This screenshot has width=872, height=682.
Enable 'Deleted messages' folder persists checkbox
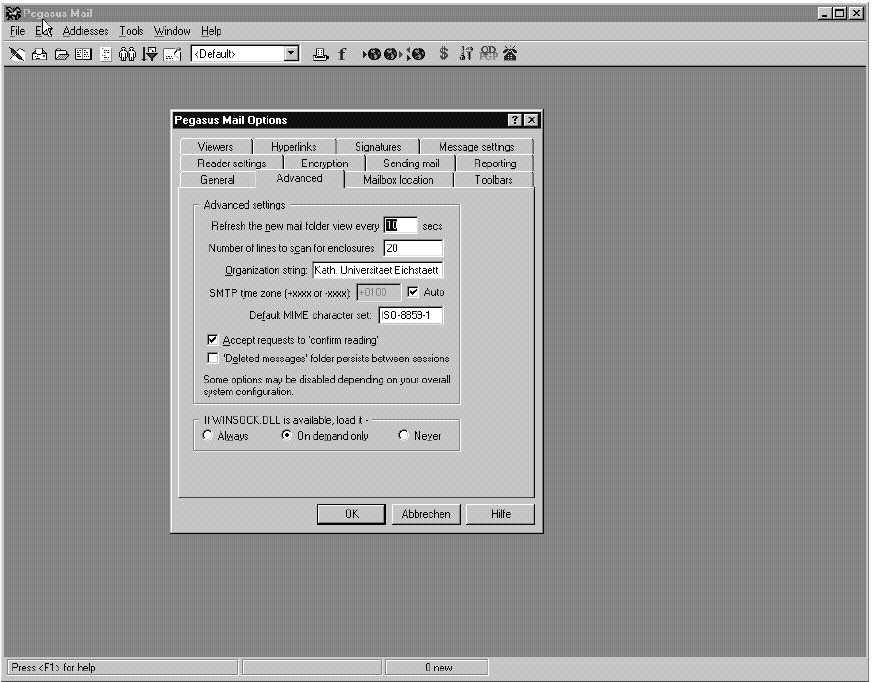212,358
